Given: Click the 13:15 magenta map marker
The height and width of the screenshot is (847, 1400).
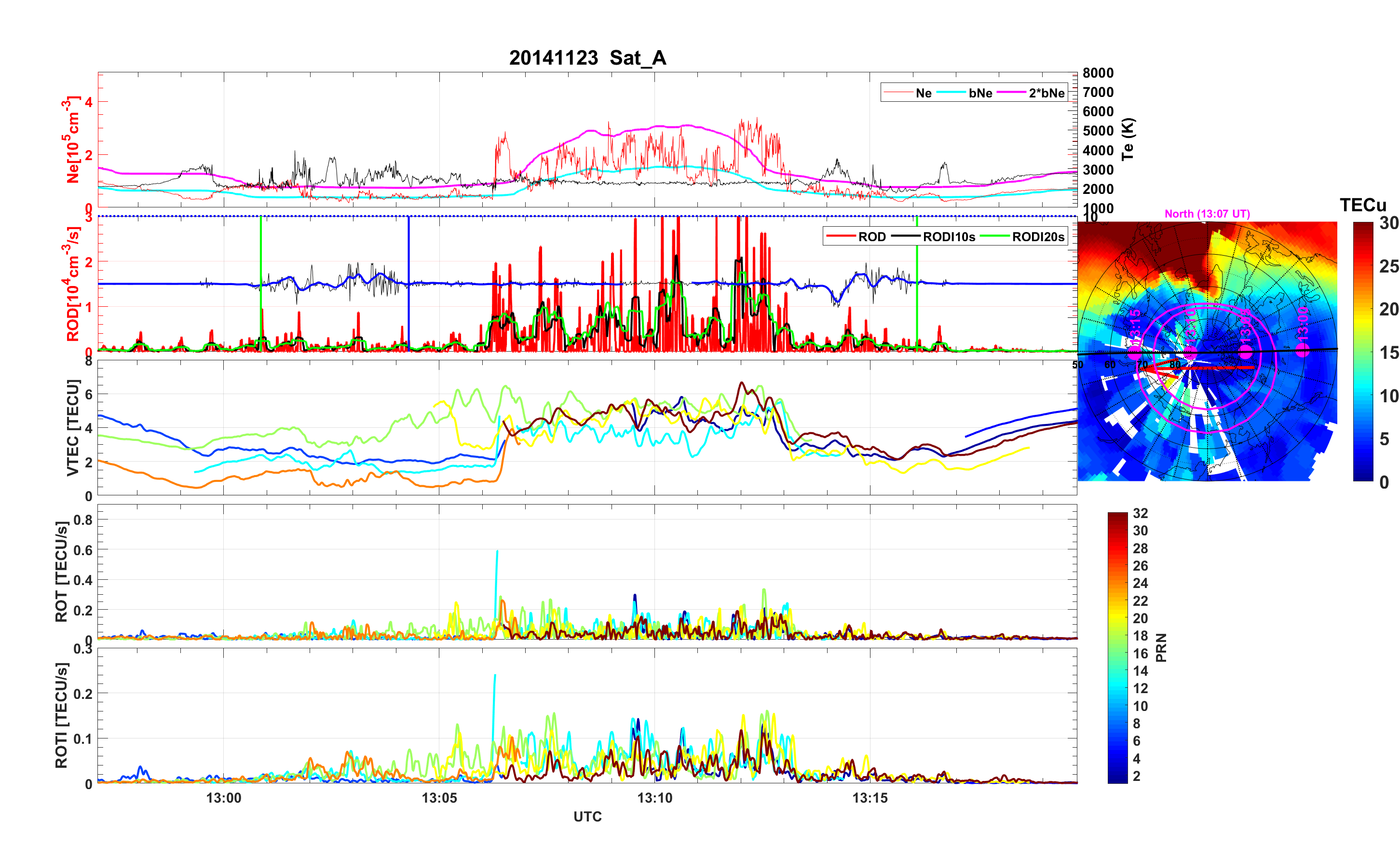Looking at the screenshot, I should click(1134, 353).
